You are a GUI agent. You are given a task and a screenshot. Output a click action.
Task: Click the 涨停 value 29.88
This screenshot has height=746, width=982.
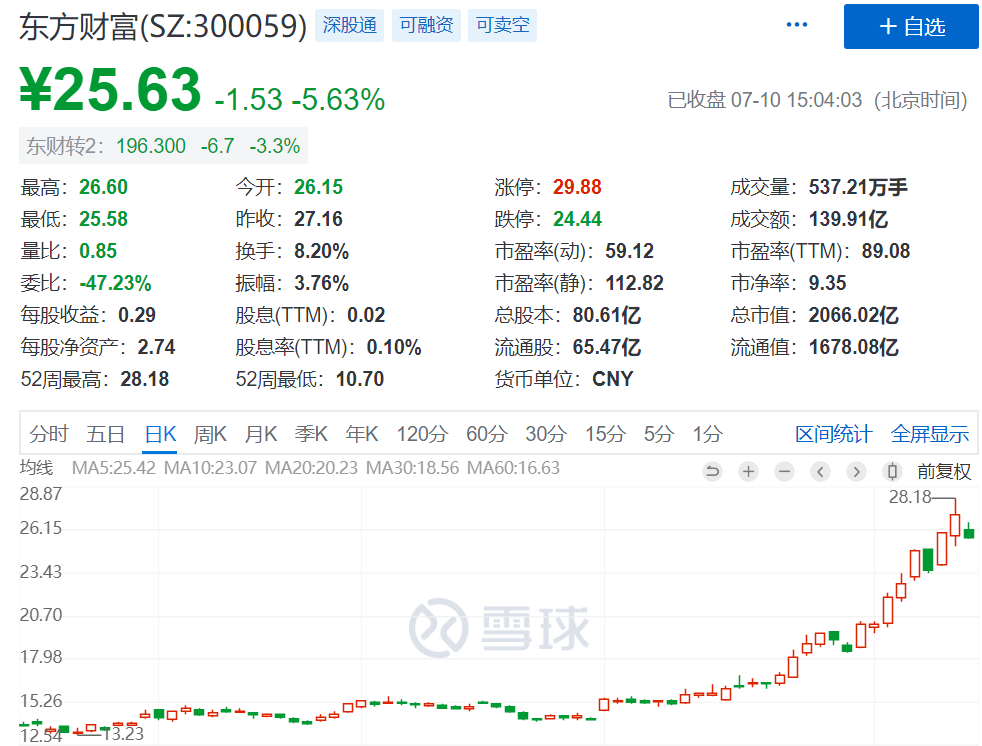(577, 187)
